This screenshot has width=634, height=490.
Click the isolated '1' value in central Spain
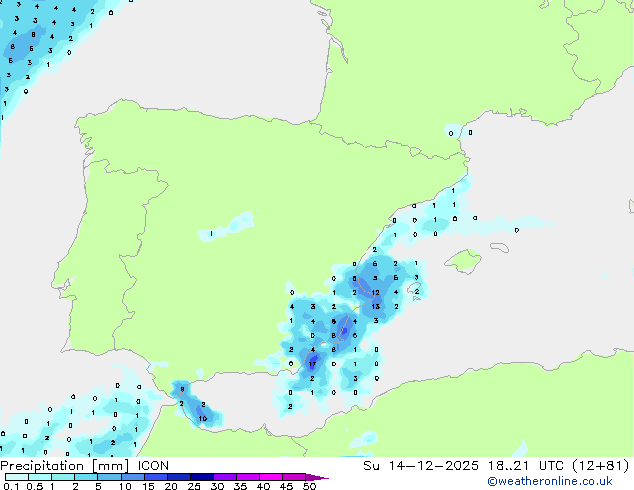(x=211, y=233)
